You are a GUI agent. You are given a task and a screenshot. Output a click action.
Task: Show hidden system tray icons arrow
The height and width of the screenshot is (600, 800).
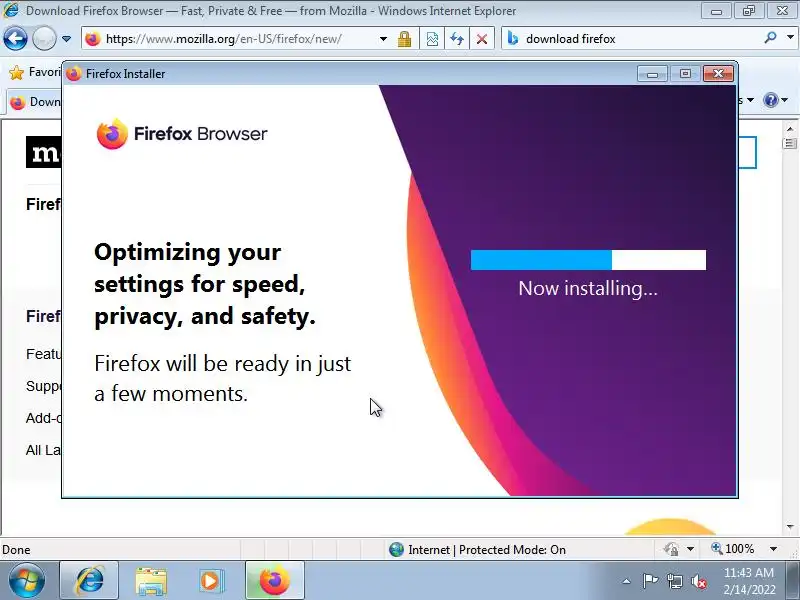click(627, 581)
